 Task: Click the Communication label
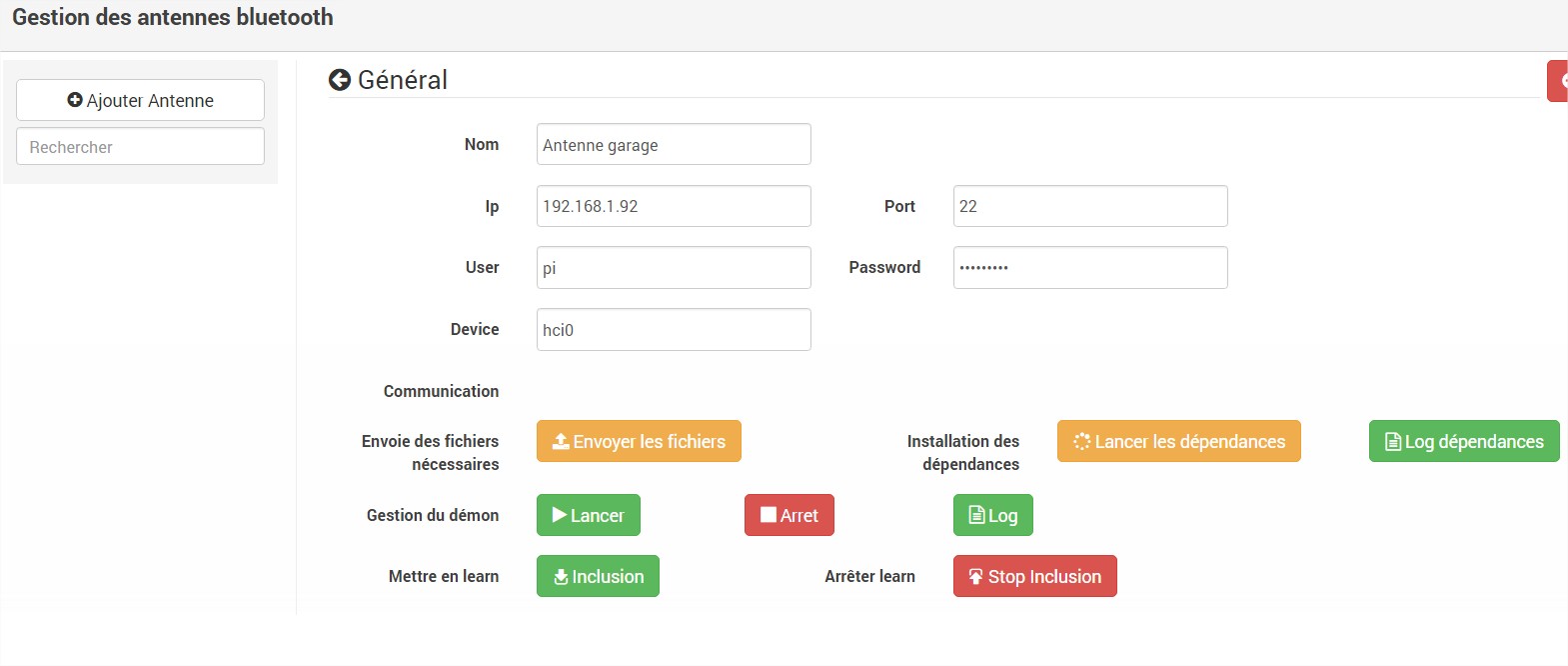(x=441, y=391)
